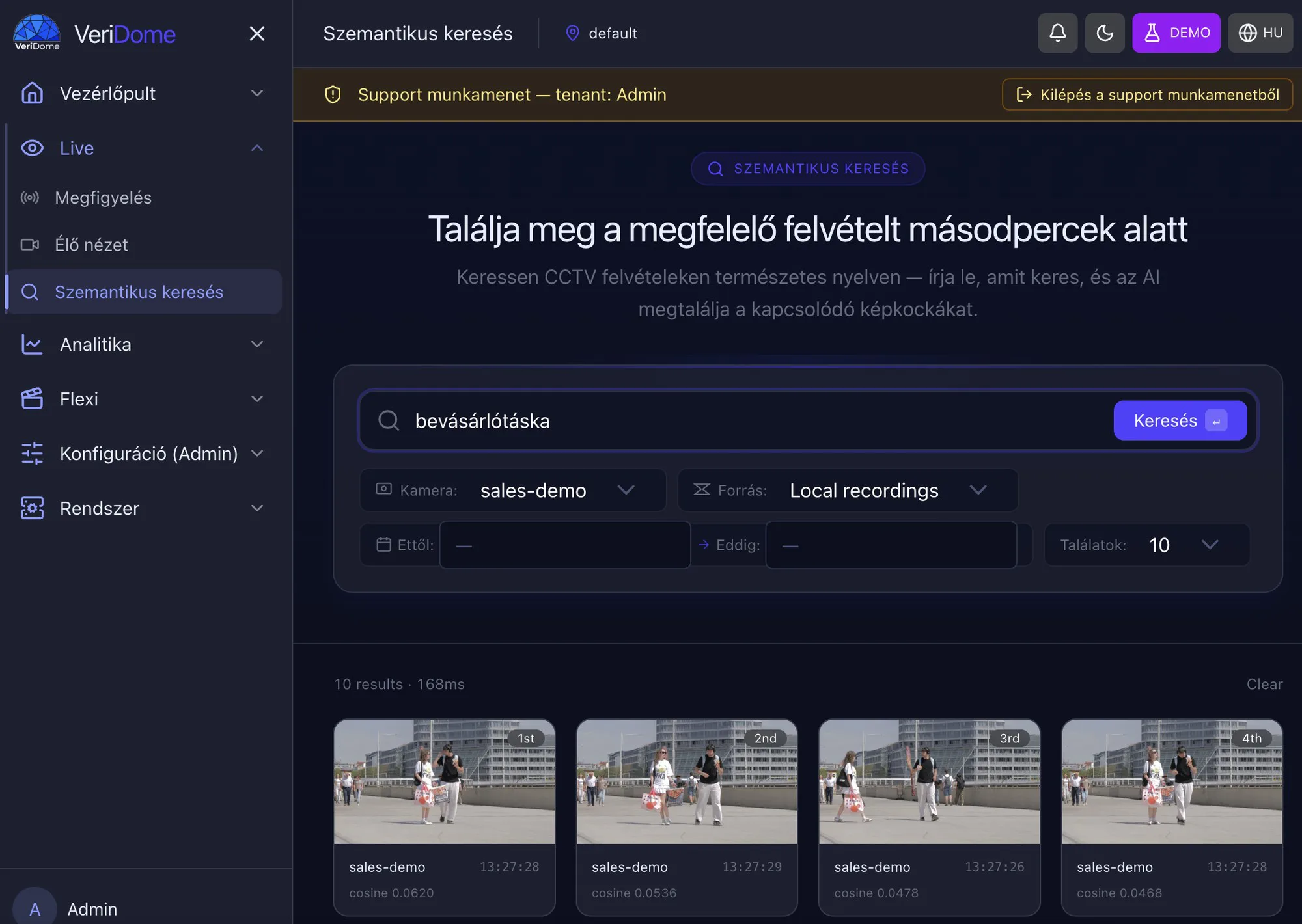1302x924 pixels.
Task: Open the 1st result thumbnail
Action: pos(444,781)
